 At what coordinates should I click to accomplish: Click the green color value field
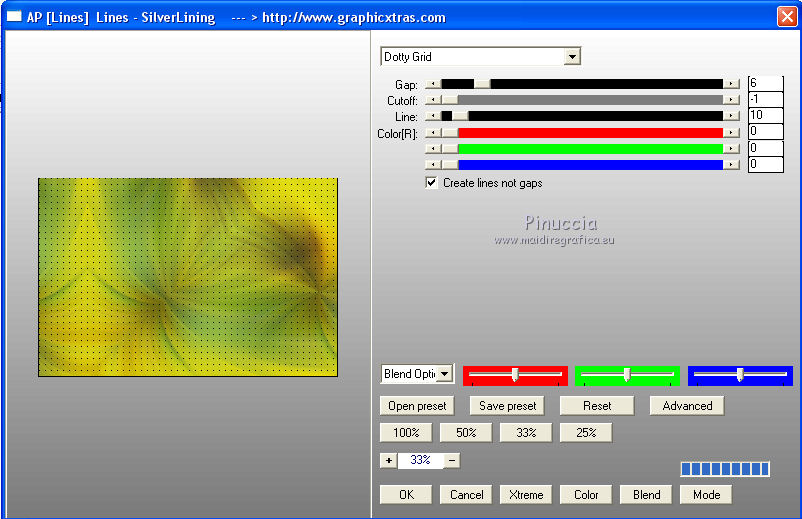pos(765,148)
